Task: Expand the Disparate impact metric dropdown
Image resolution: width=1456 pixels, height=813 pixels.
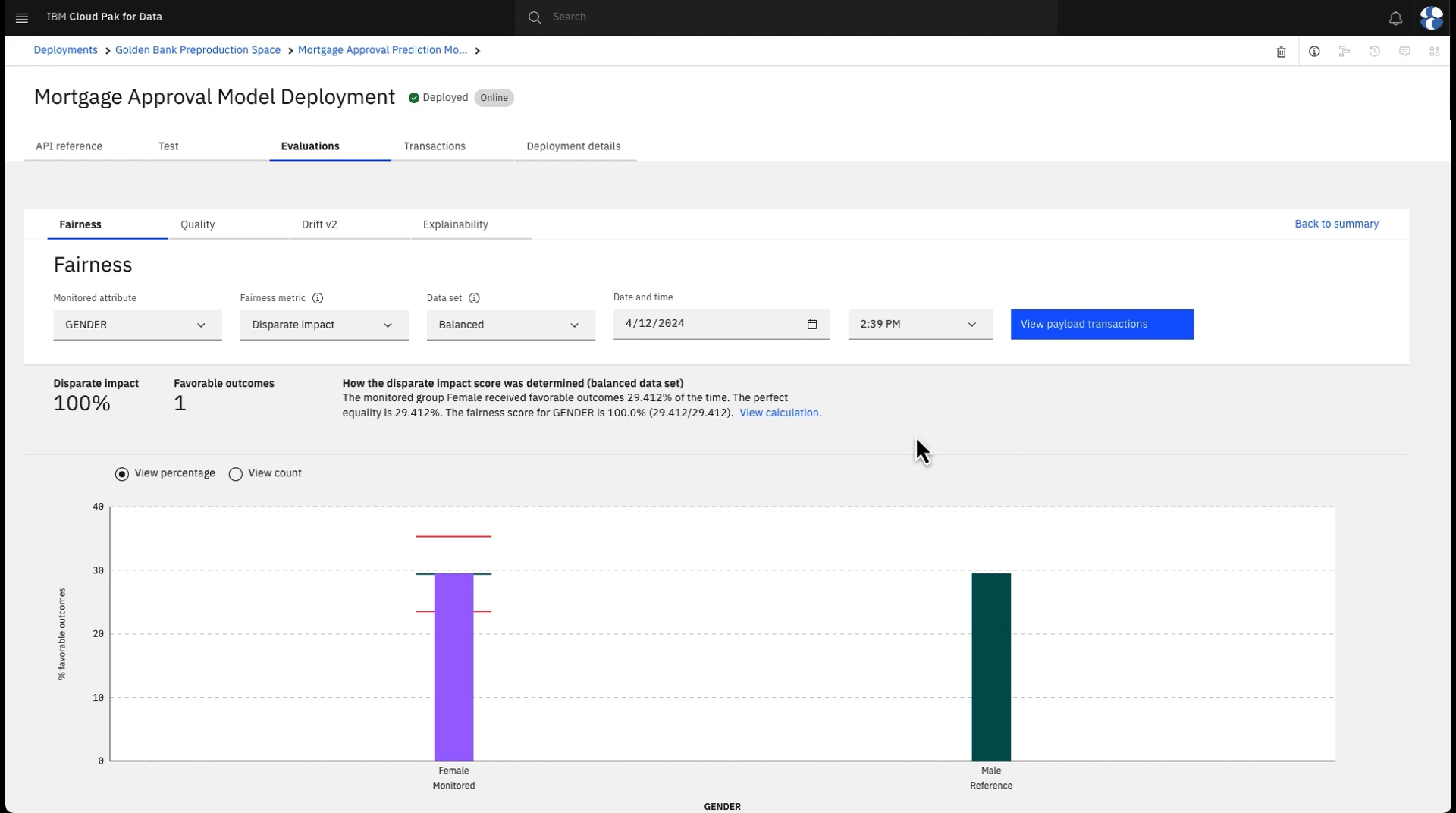Action: [x=324, y=325]
